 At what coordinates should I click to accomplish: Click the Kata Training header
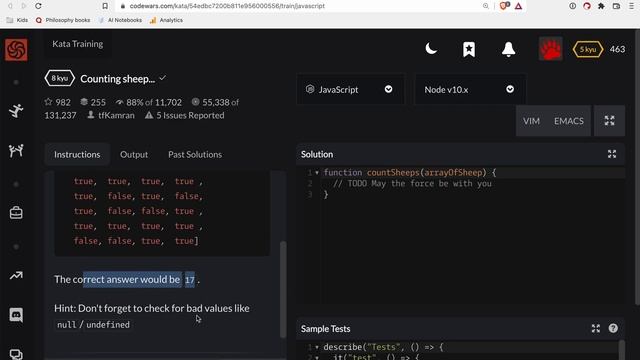[x=78, y=44]
